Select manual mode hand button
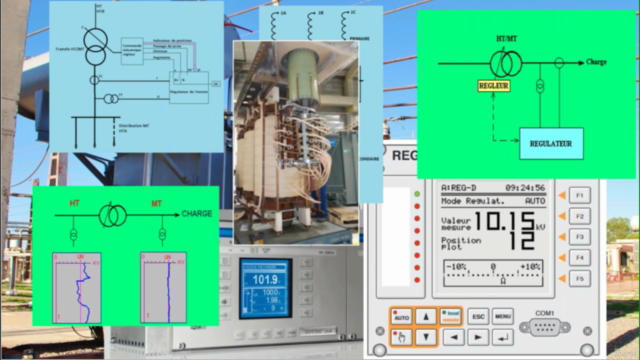This screenshot has height=360, width=640. click(401, 338)
